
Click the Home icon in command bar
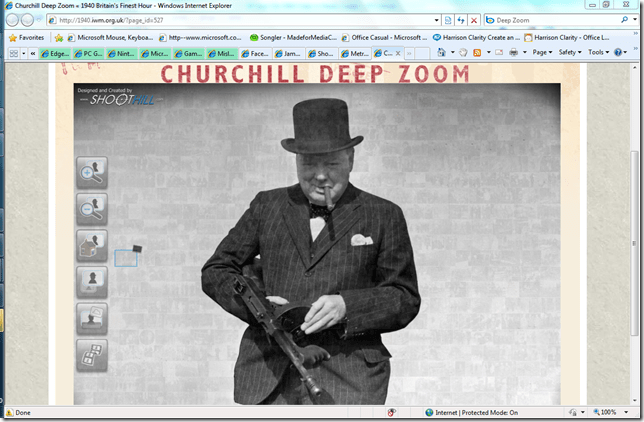(442, 52)
